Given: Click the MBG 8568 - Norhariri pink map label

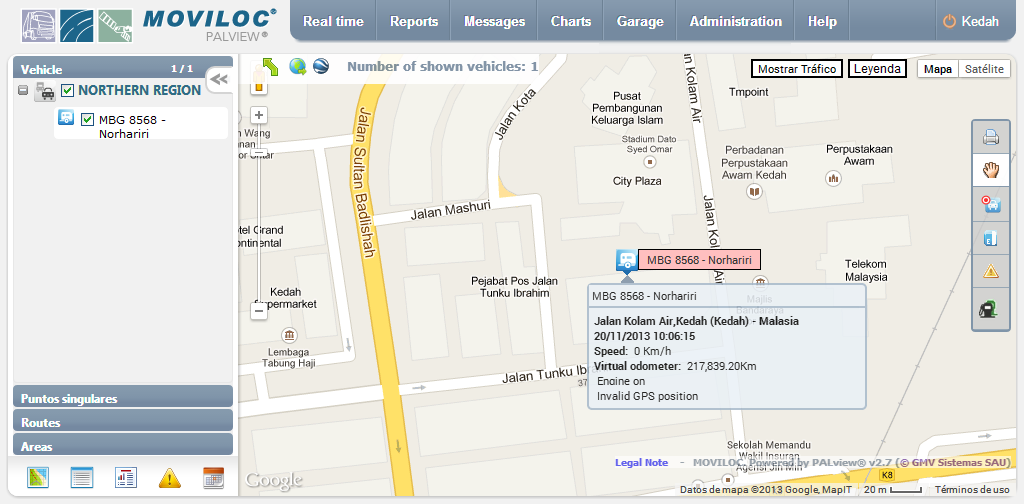Looking at the screenshot, I should [x=699, y=260].
